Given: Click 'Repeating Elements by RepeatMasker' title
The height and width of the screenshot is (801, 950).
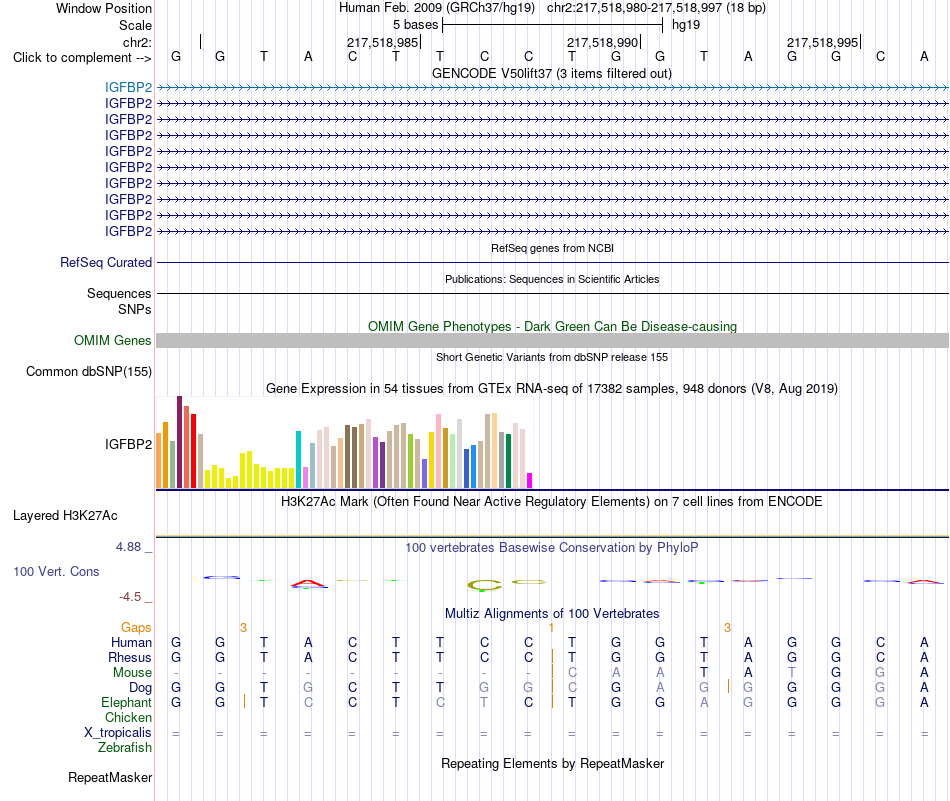Looking at the screenshot, I should pos(552,763).
